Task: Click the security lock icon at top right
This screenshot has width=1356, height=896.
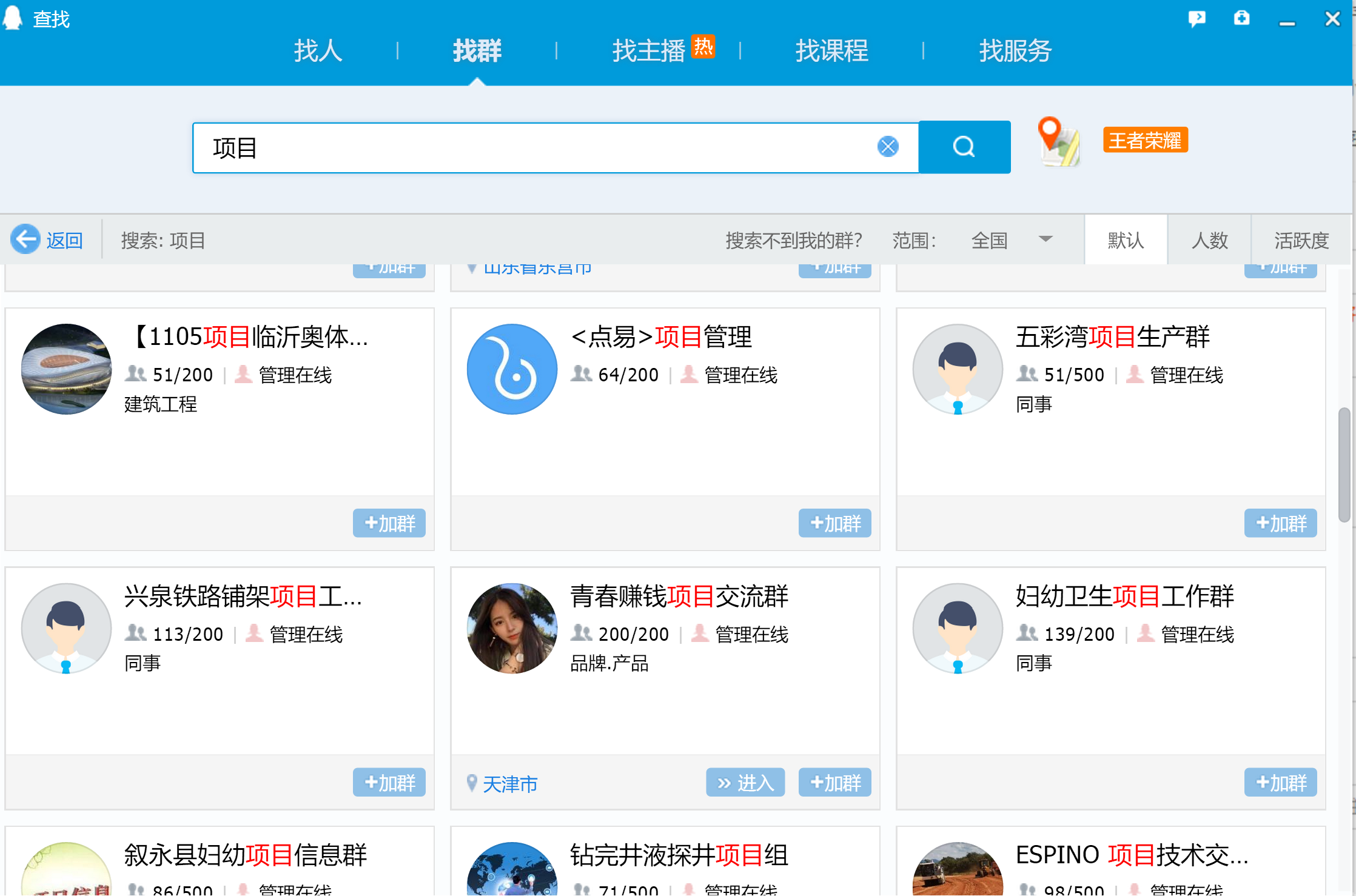Action: click(x=1241, y=19)
